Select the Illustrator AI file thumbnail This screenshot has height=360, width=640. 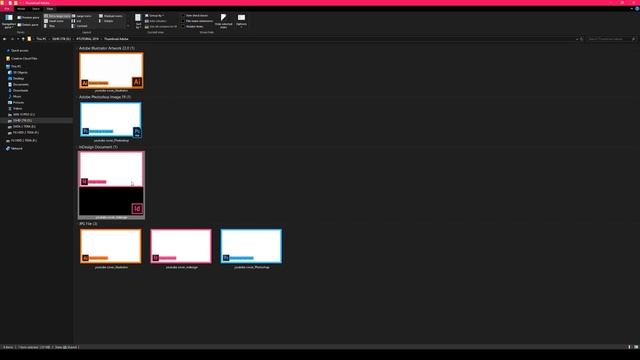click(x=111, y=70)
